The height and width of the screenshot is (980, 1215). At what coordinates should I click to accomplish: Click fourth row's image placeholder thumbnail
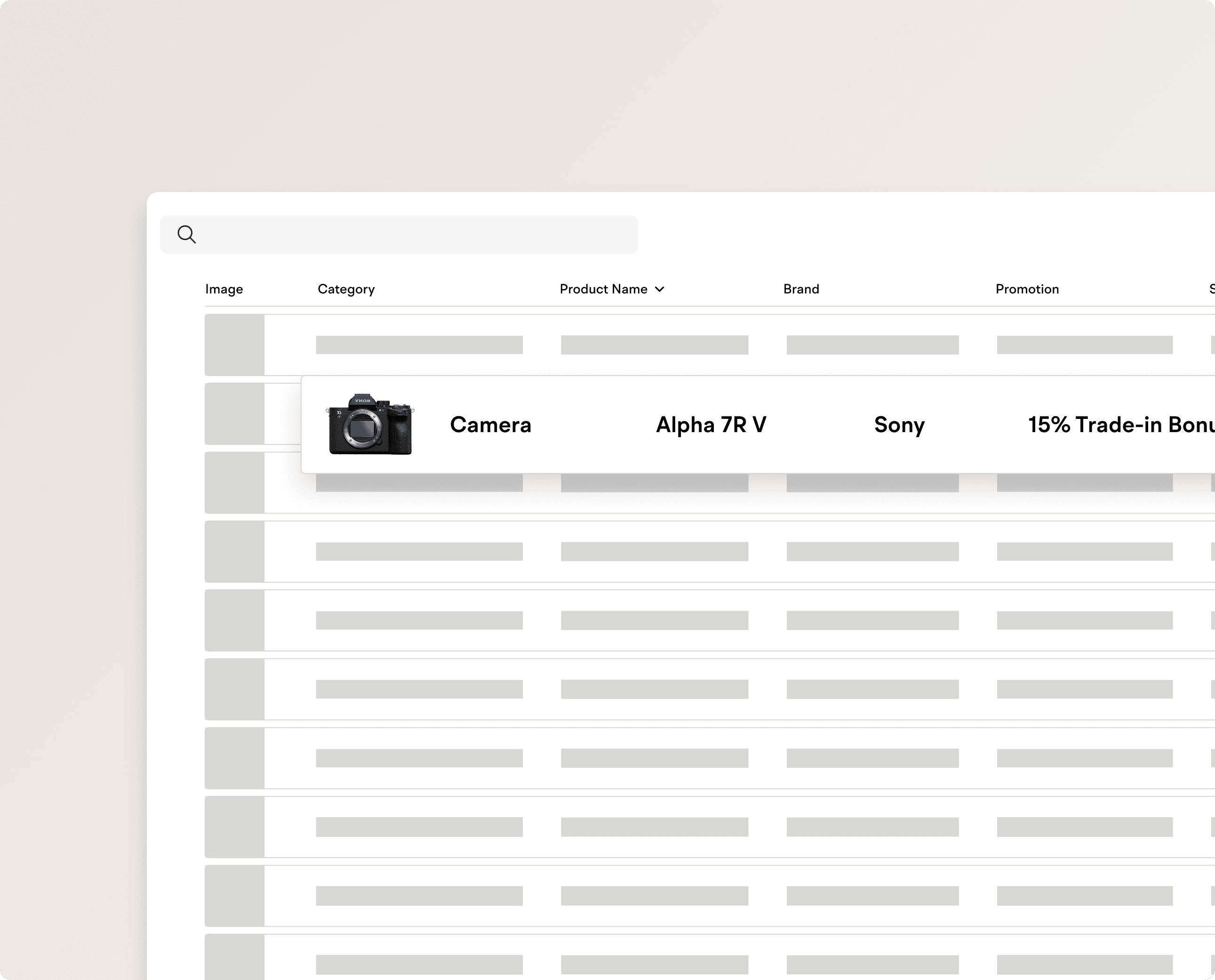pos(235,551)
